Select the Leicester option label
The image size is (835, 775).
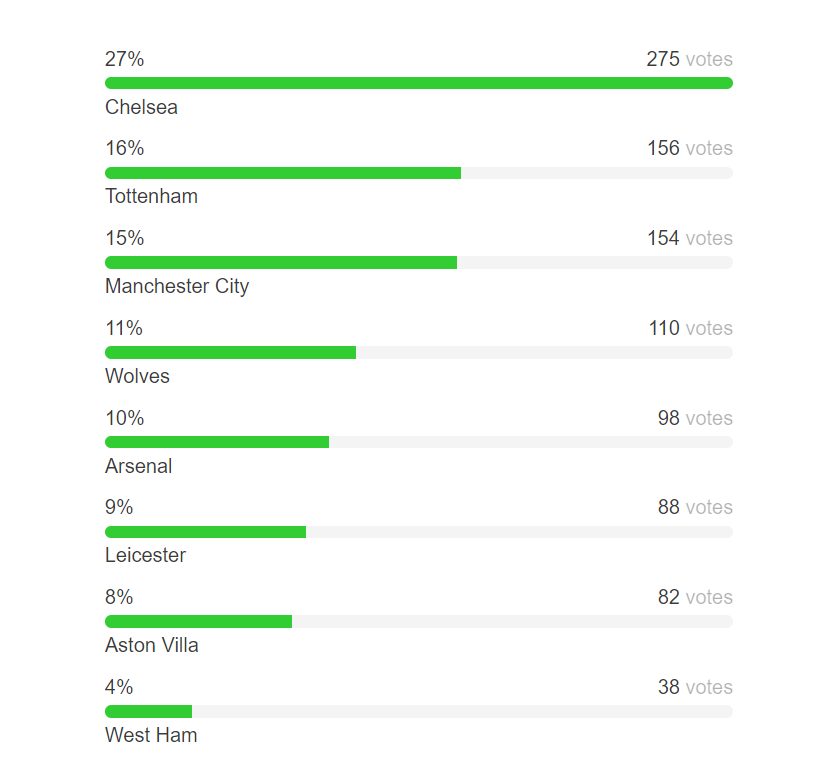tap(145, 555)
